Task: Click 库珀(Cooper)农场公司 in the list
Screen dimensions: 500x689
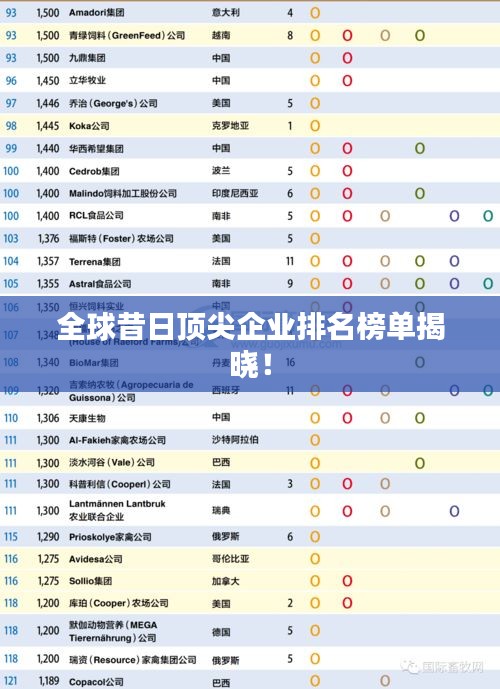Action: (119, 603)
